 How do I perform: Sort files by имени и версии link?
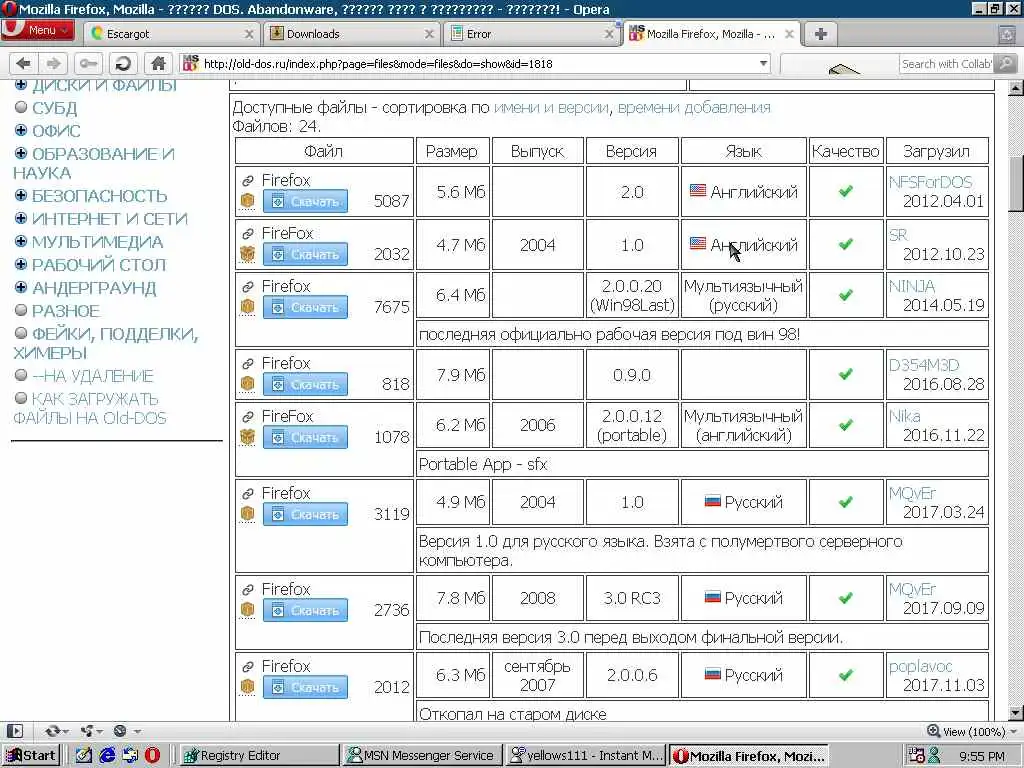point(551,107)
